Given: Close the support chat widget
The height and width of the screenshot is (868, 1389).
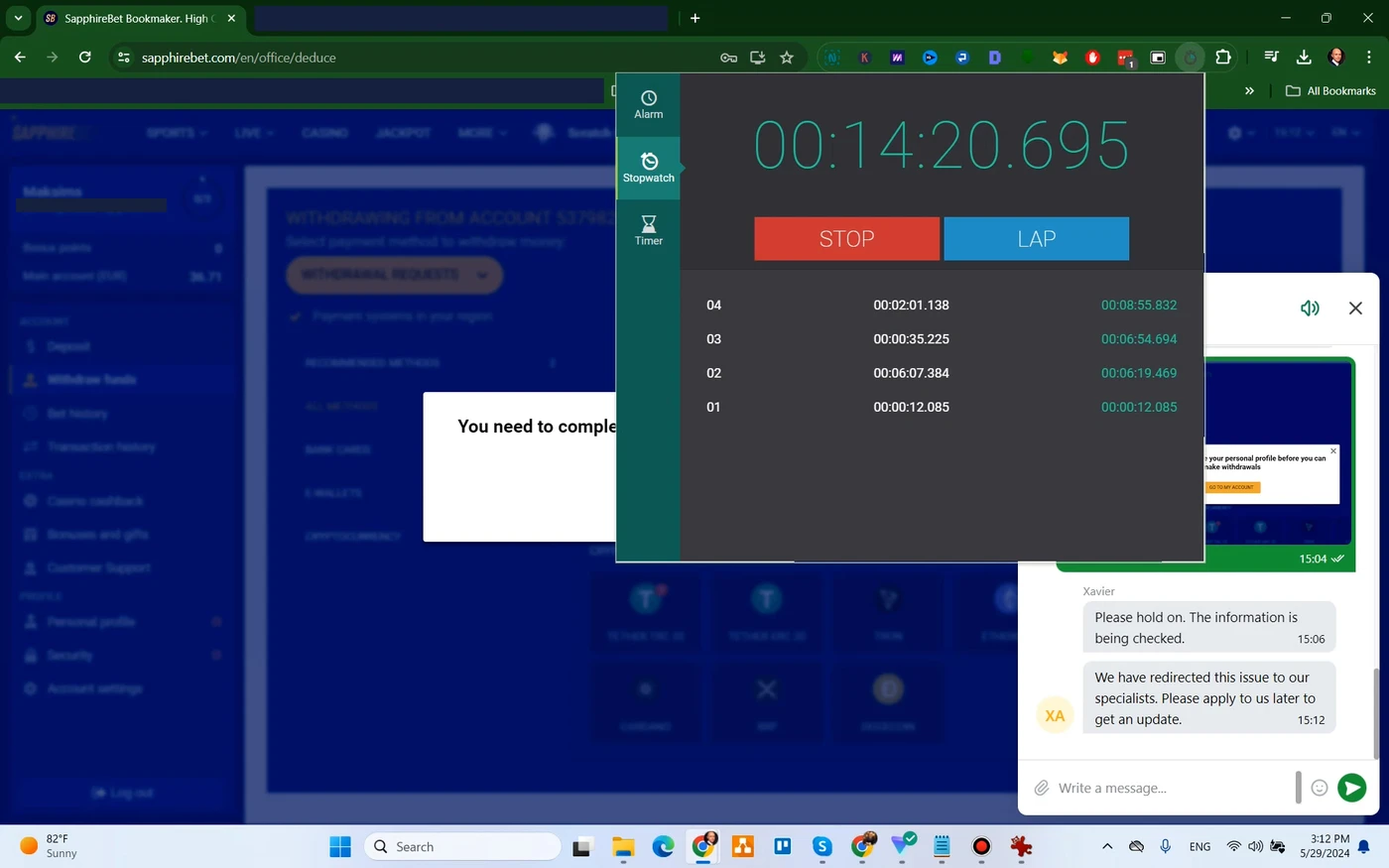Looking at the screenshot, I should 1355,309.
